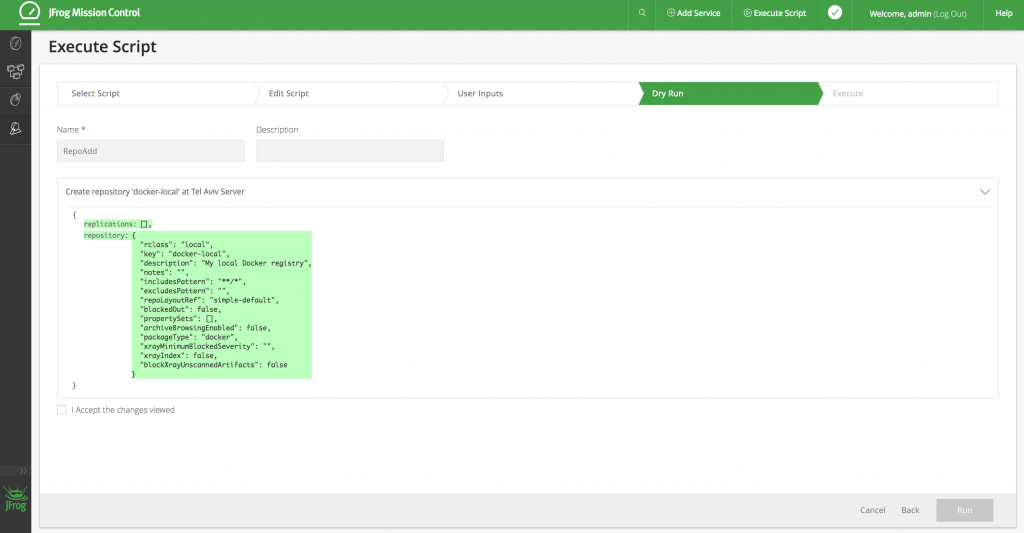Go to the User Inputs step
This screenshot has height=533, width=1024.
tap(541, 93)
